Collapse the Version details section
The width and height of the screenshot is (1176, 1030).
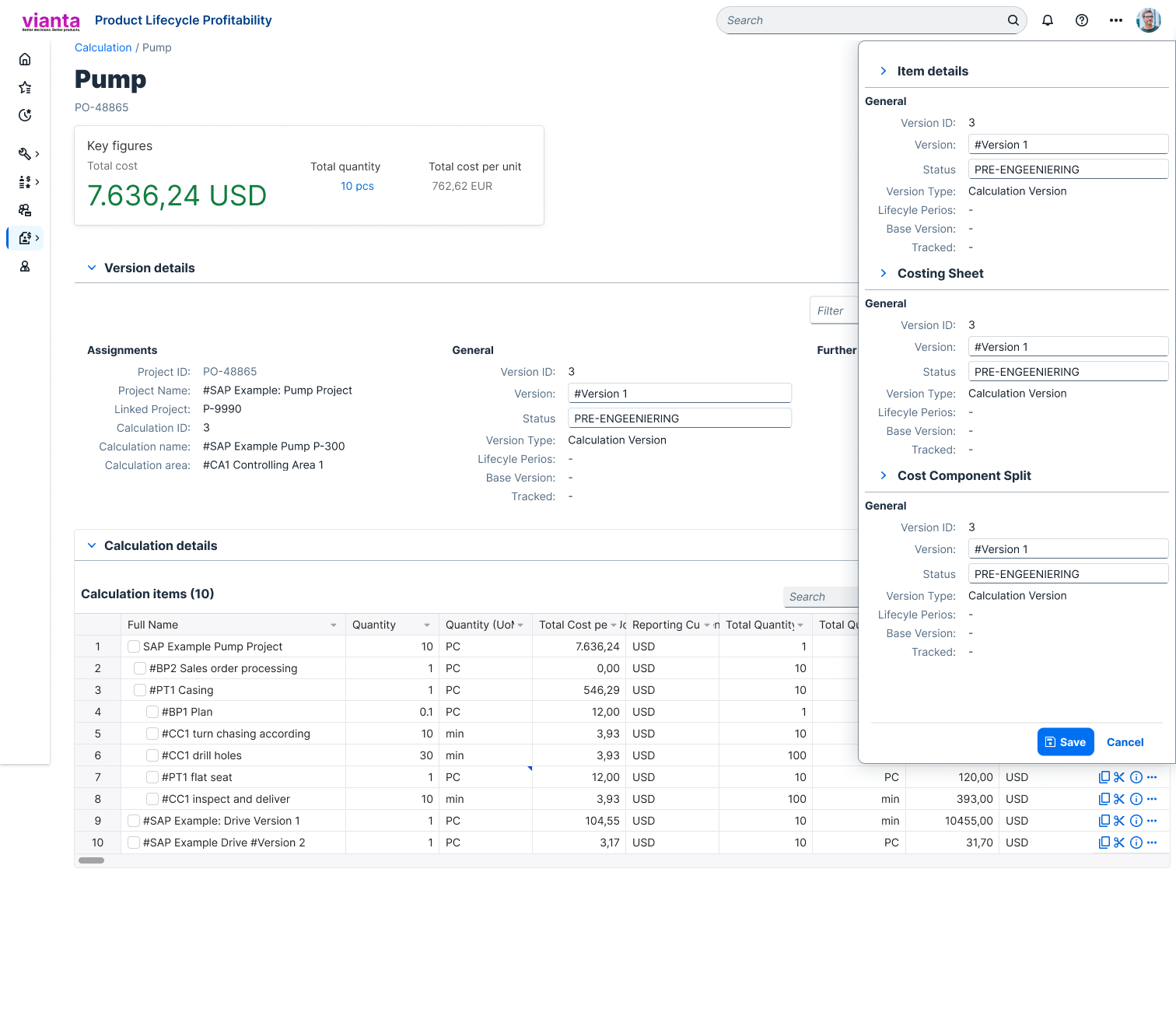tap(92, 268)
